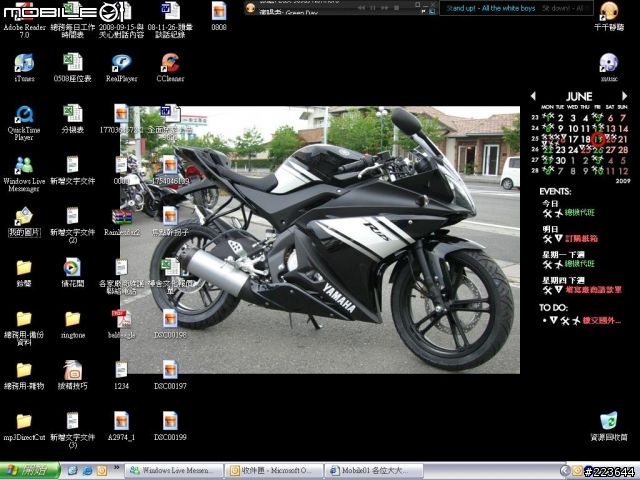This screenshot has height=480, width=640.
Task: Expand hidden system tray icons
Action: pyautogui.click(x=565, y=471)
